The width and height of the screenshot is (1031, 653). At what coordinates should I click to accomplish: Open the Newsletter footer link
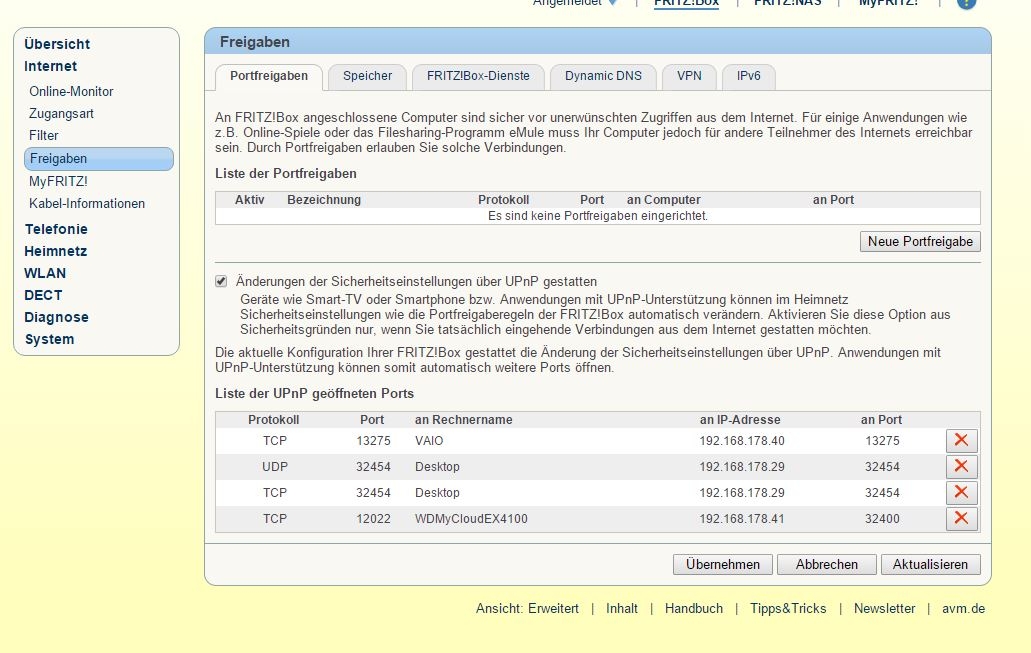[884, 609]
